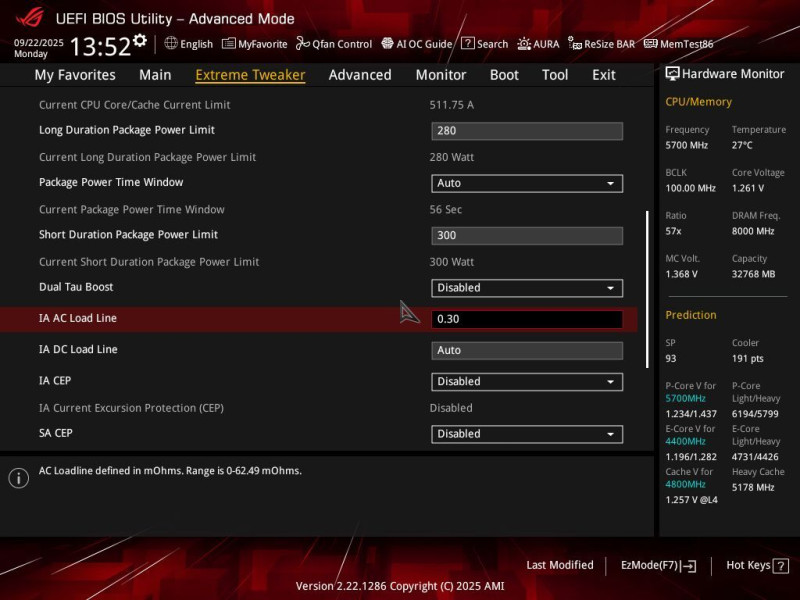Go to the Exit tab

pos(604,75)
